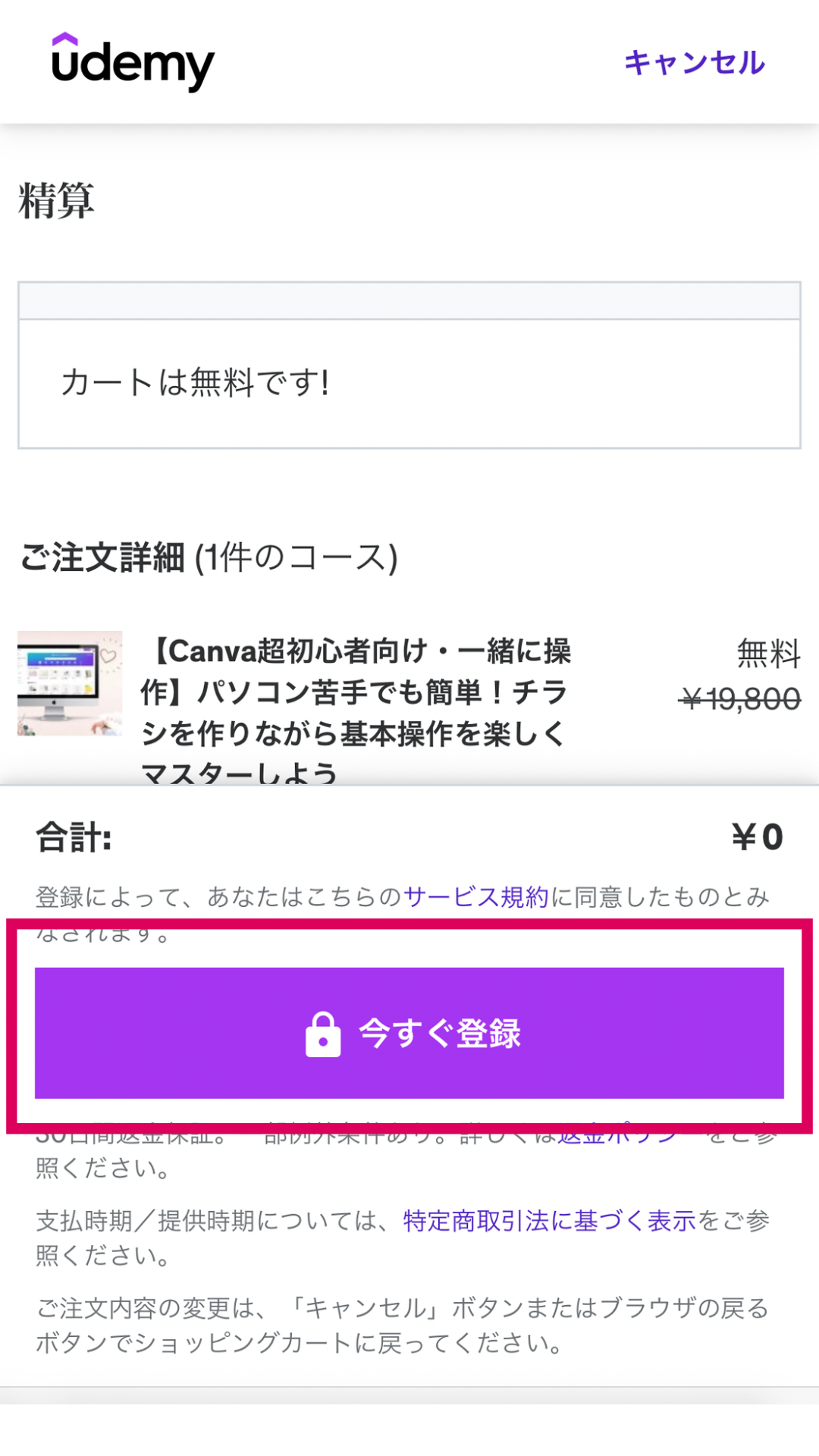Click the Canva course thumbnail
Image resolution: width=819 pixels, height=1456 pixels.
coord(70,683)
